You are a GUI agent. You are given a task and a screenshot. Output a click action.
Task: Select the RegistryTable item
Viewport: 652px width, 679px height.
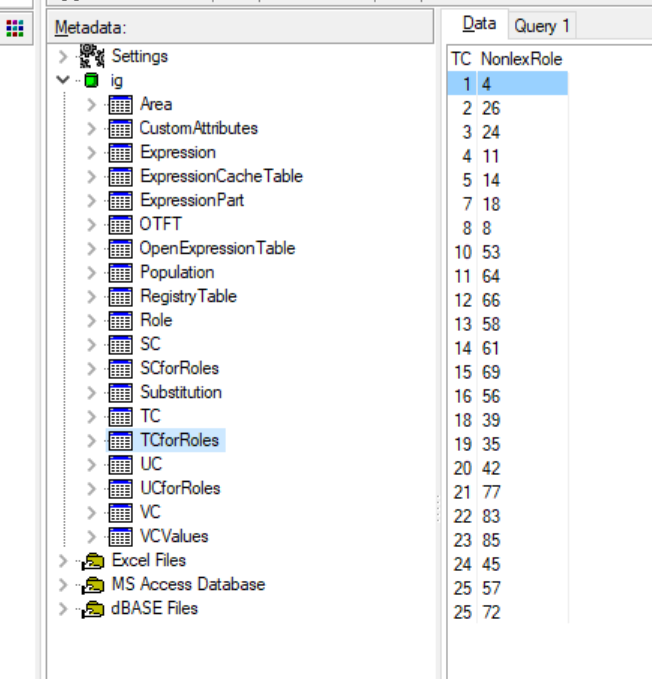click(x=188, y=296)
